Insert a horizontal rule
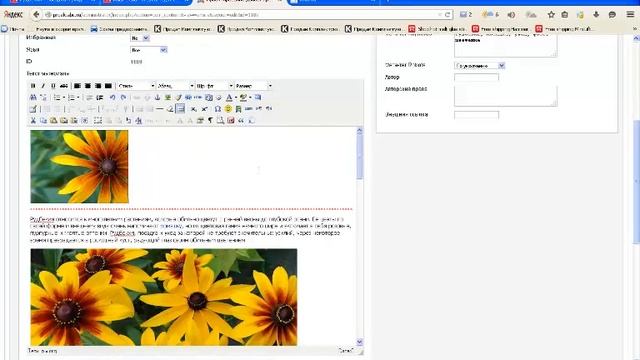 tap(160, 109)
